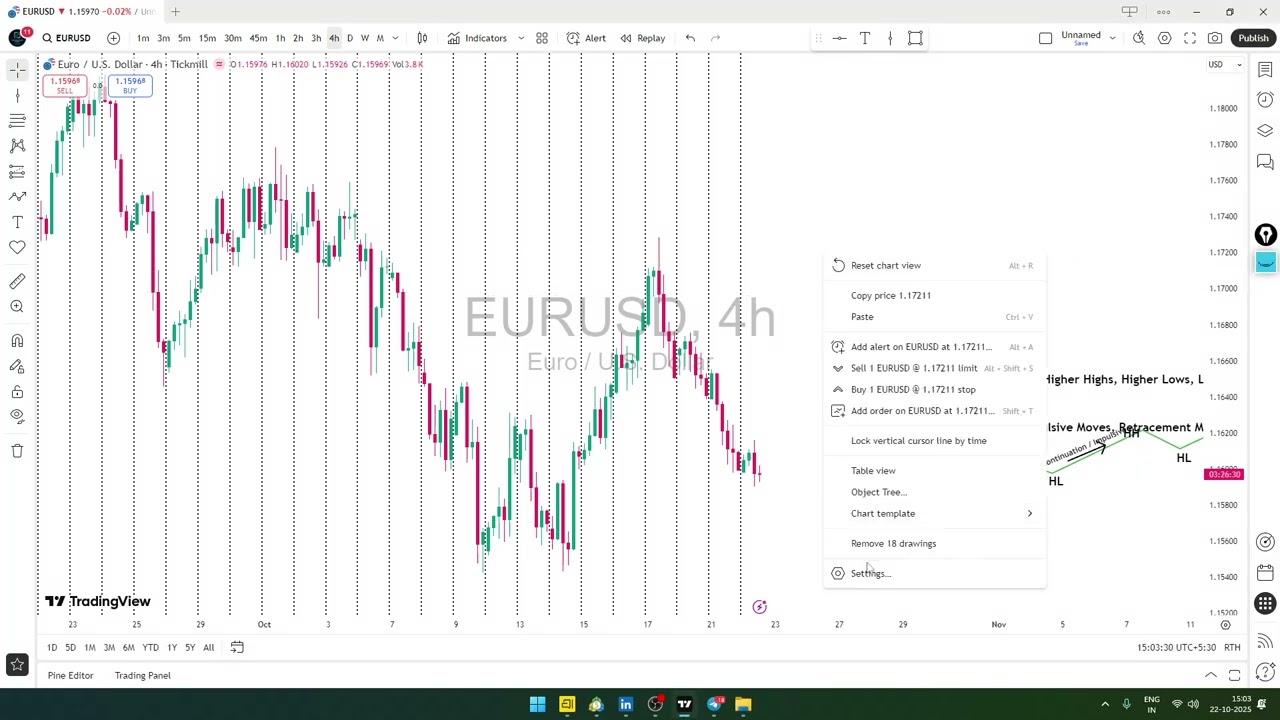Select the Text tool in left toolbar

(17, 222)
